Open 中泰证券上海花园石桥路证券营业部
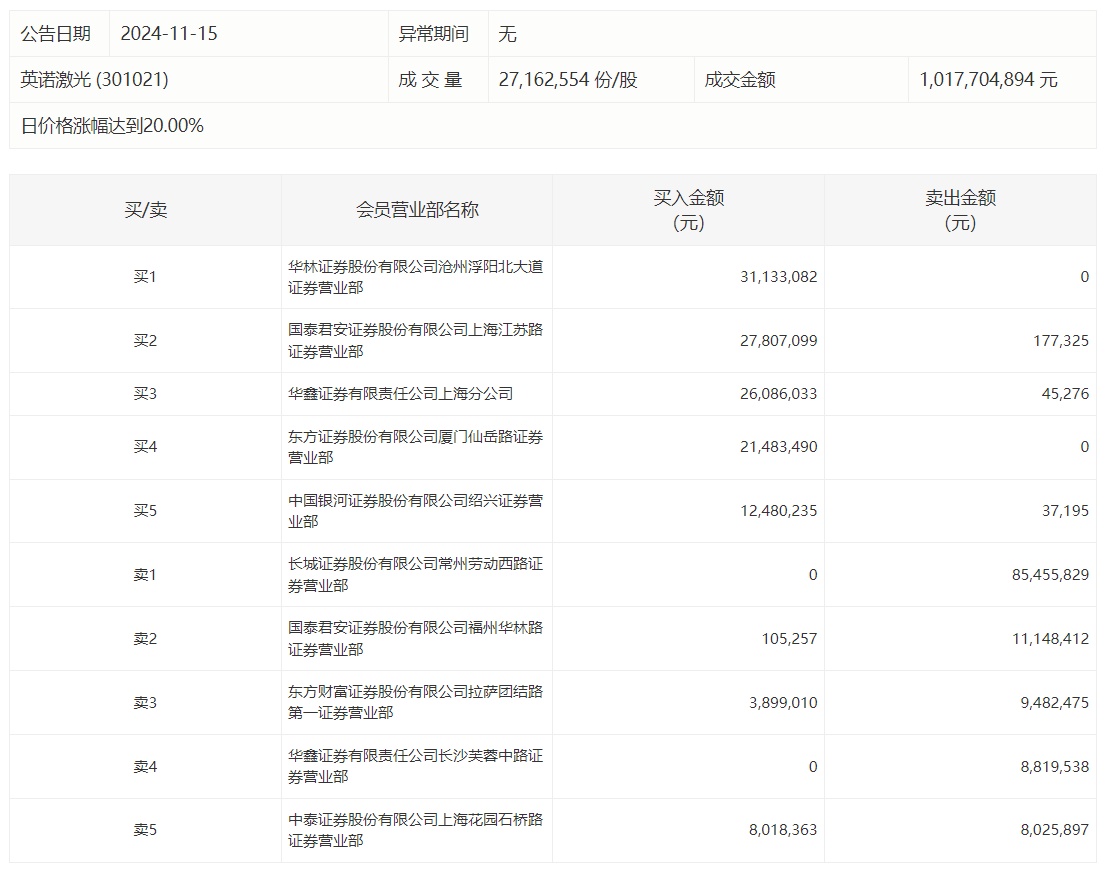Viewport: 1105px width, 869px height. click(416, 830)
